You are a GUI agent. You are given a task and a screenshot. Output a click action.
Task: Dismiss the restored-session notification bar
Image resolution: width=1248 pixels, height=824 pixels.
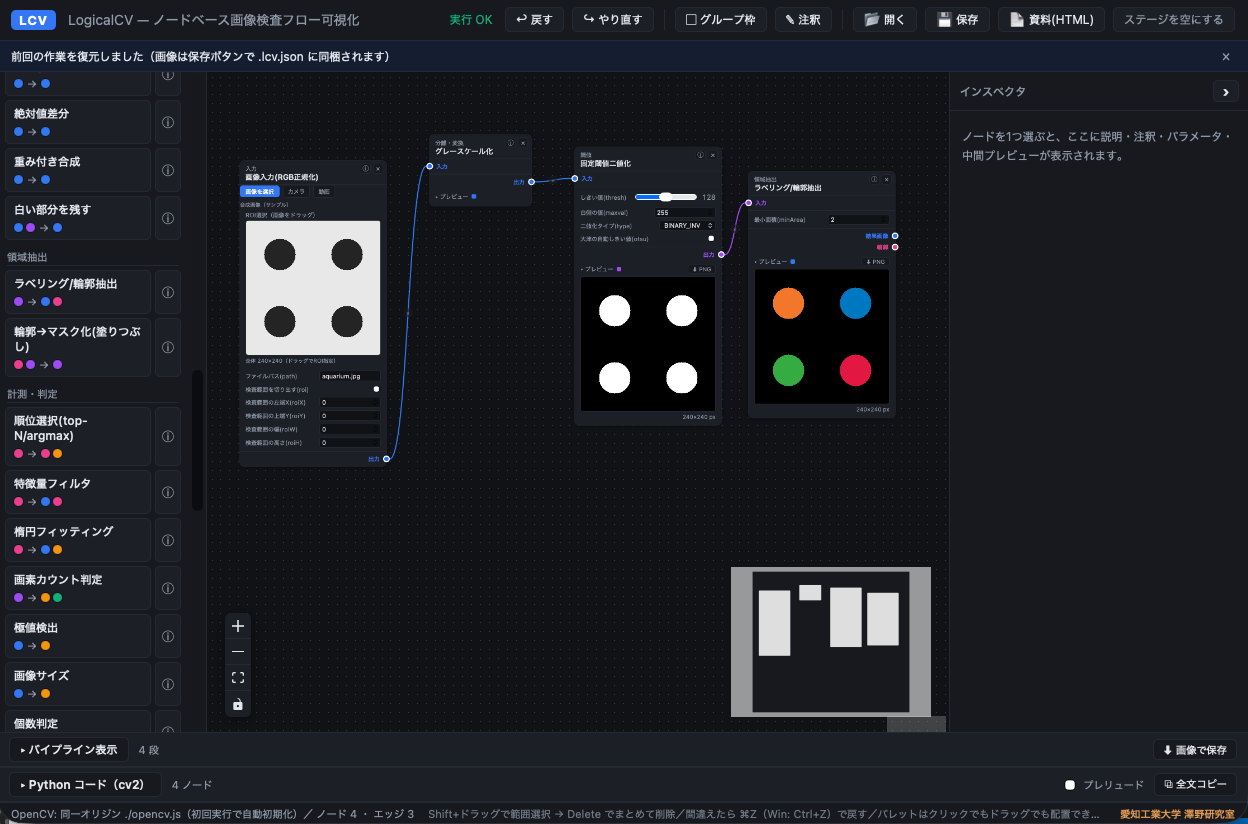[1226, 57]
